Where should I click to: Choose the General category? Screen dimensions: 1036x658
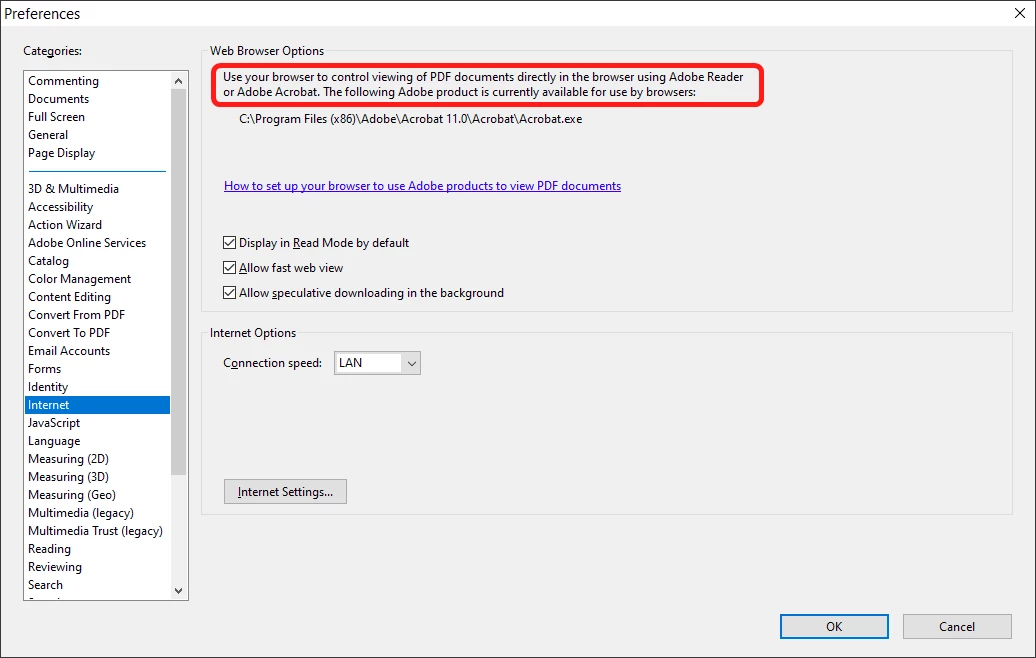97,135
